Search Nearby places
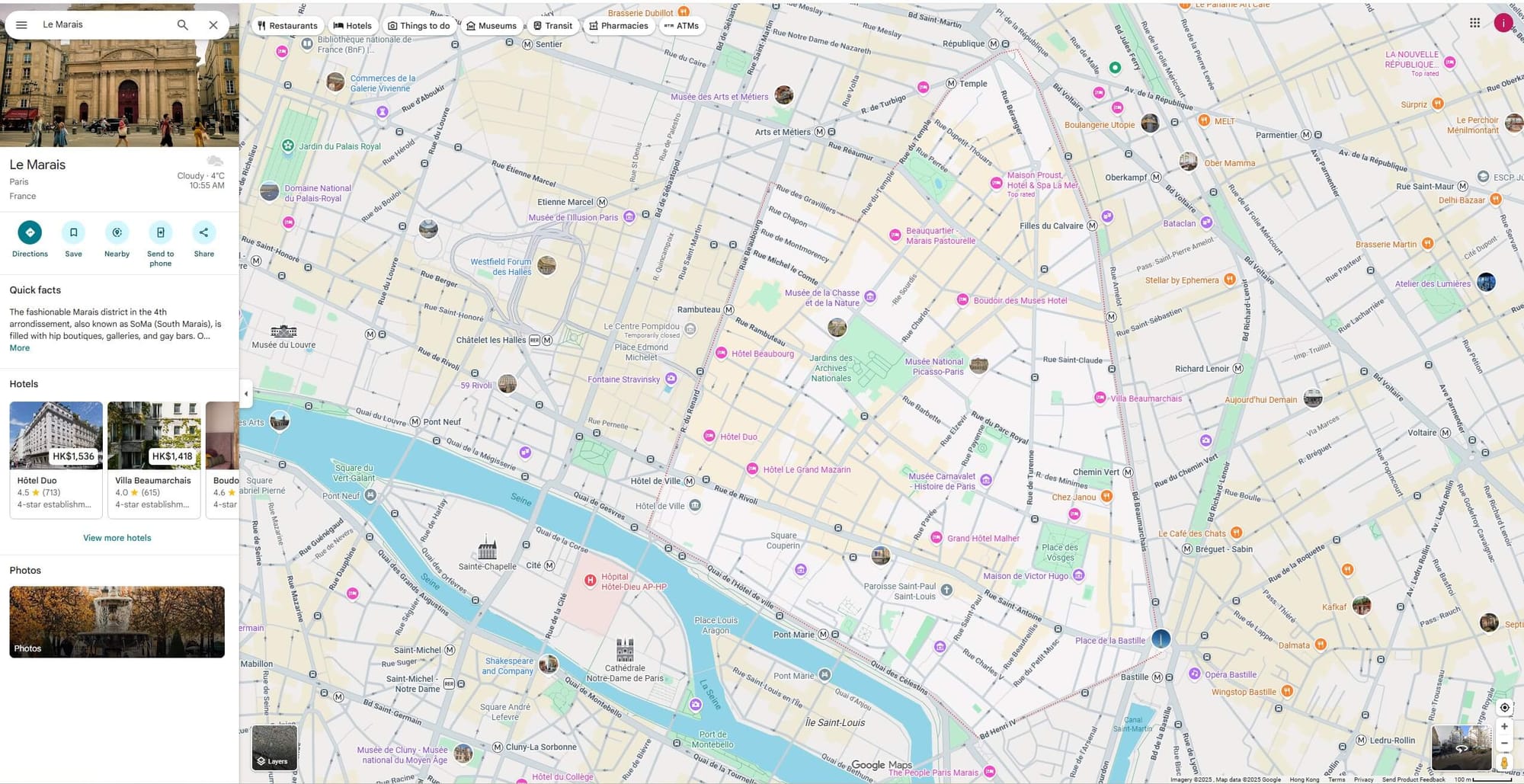 click(x=117, y=233)
